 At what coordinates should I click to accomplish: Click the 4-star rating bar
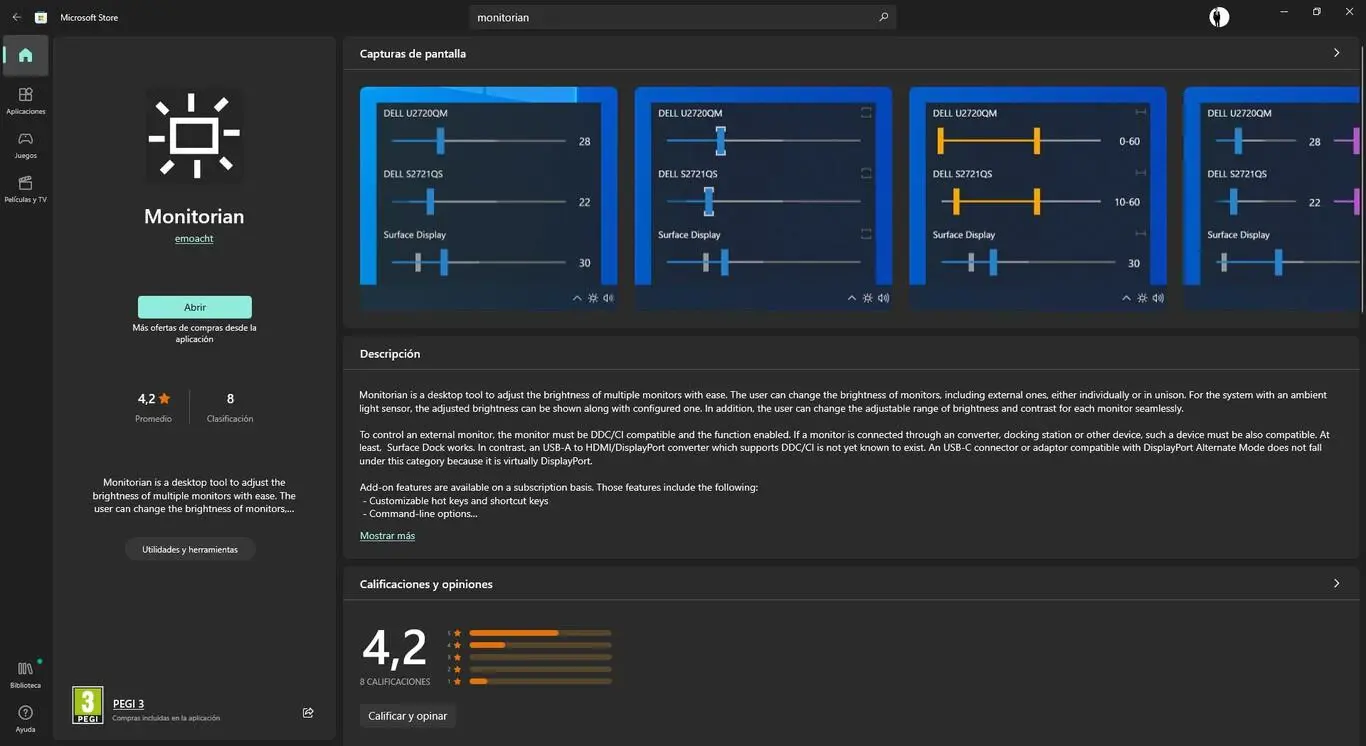click(540, 645)
